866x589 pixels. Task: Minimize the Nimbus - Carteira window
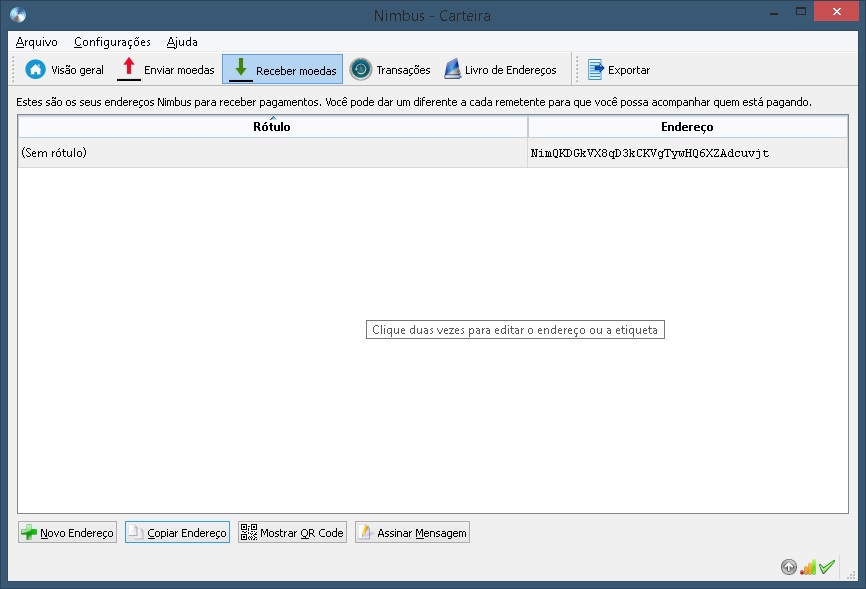click(774, 12)
